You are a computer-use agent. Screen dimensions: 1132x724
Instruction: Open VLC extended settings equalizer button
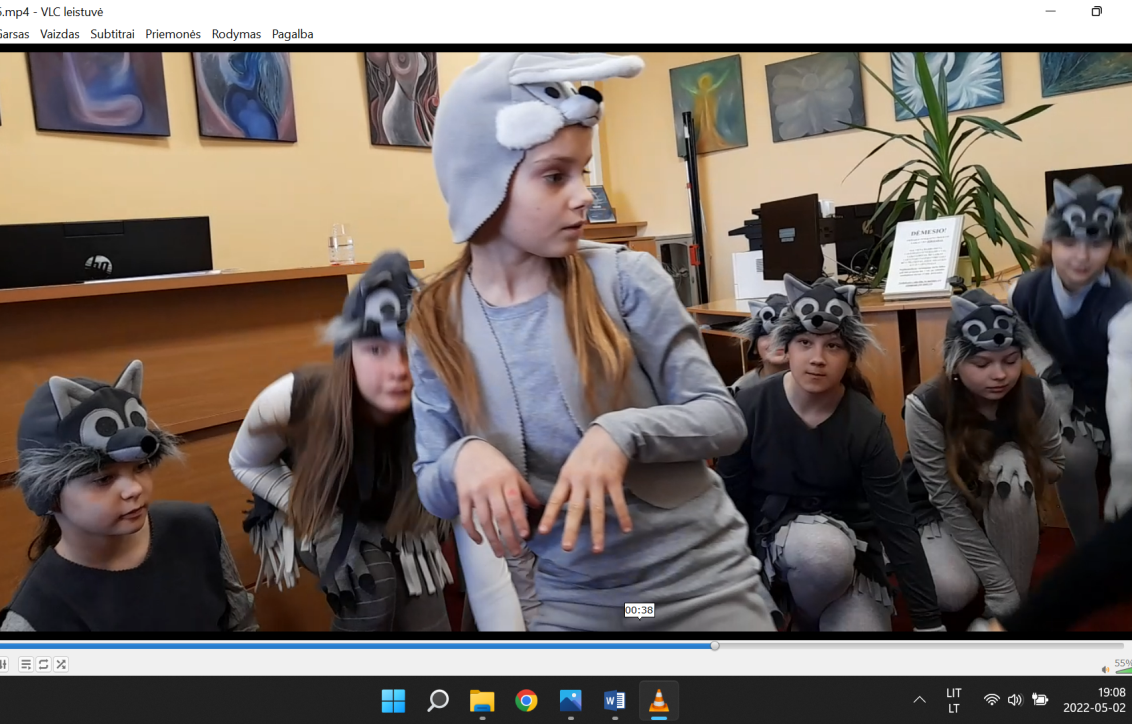4,664
